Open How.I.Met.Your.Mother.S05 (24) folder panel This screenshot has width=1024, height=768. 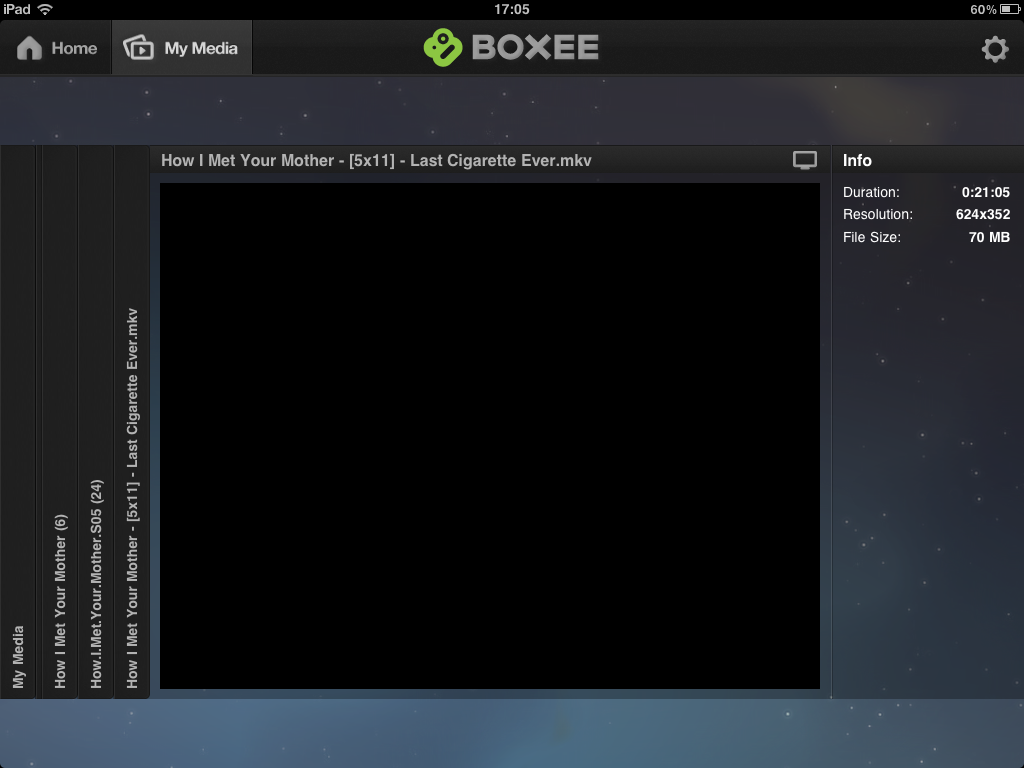pos(96,422)
